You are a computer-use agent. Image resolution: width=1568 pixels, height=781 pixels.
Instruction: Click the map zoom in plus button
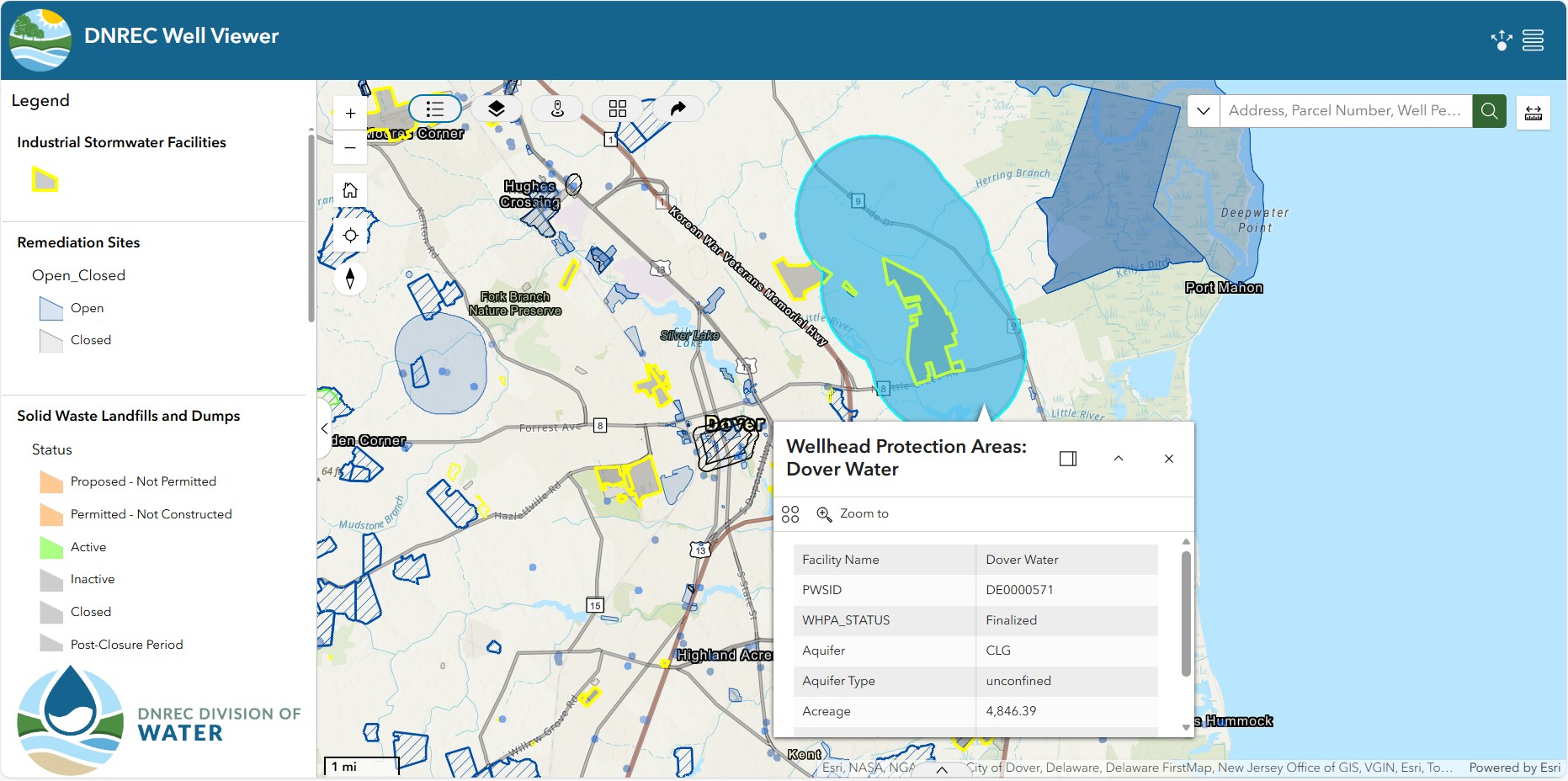coord(350,114)
